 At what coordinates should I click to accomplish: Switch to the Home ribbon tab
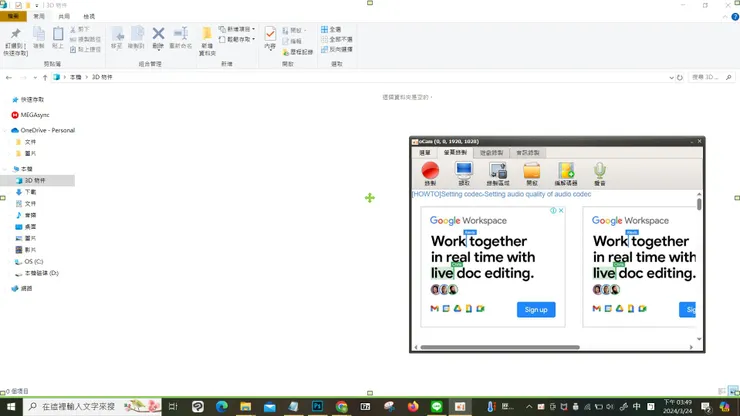pos(39,17)
